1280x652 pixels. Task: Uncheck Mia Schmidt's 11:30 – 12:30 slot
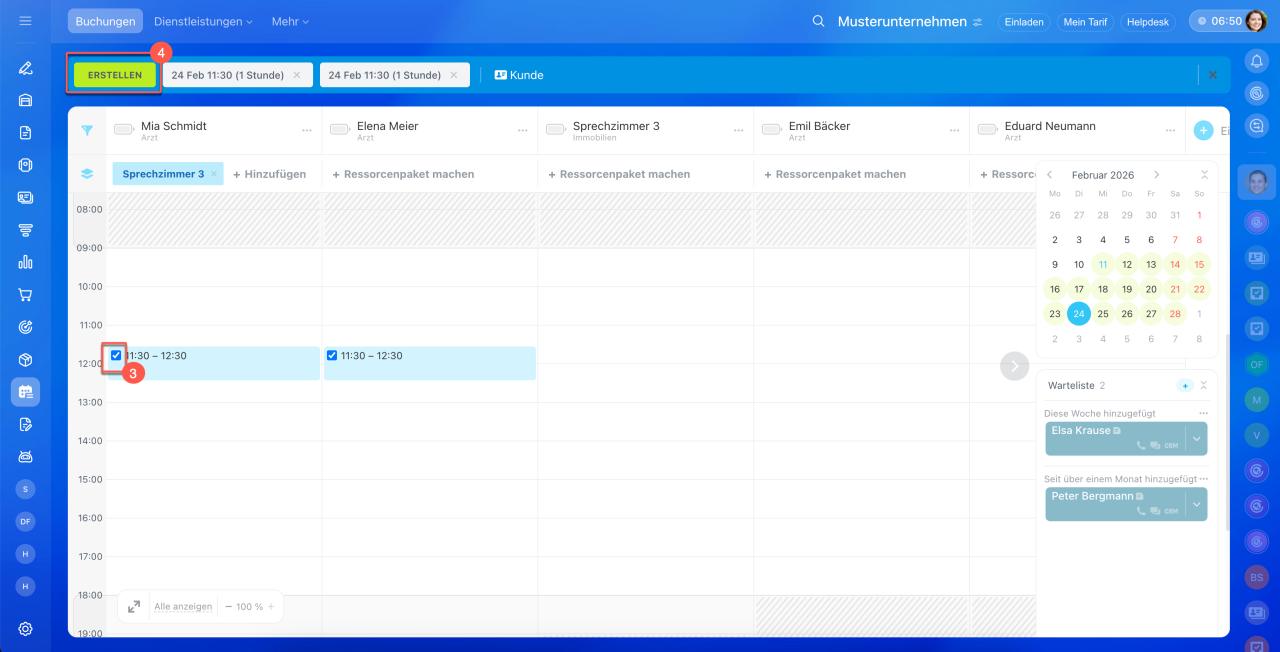point(117,355)
